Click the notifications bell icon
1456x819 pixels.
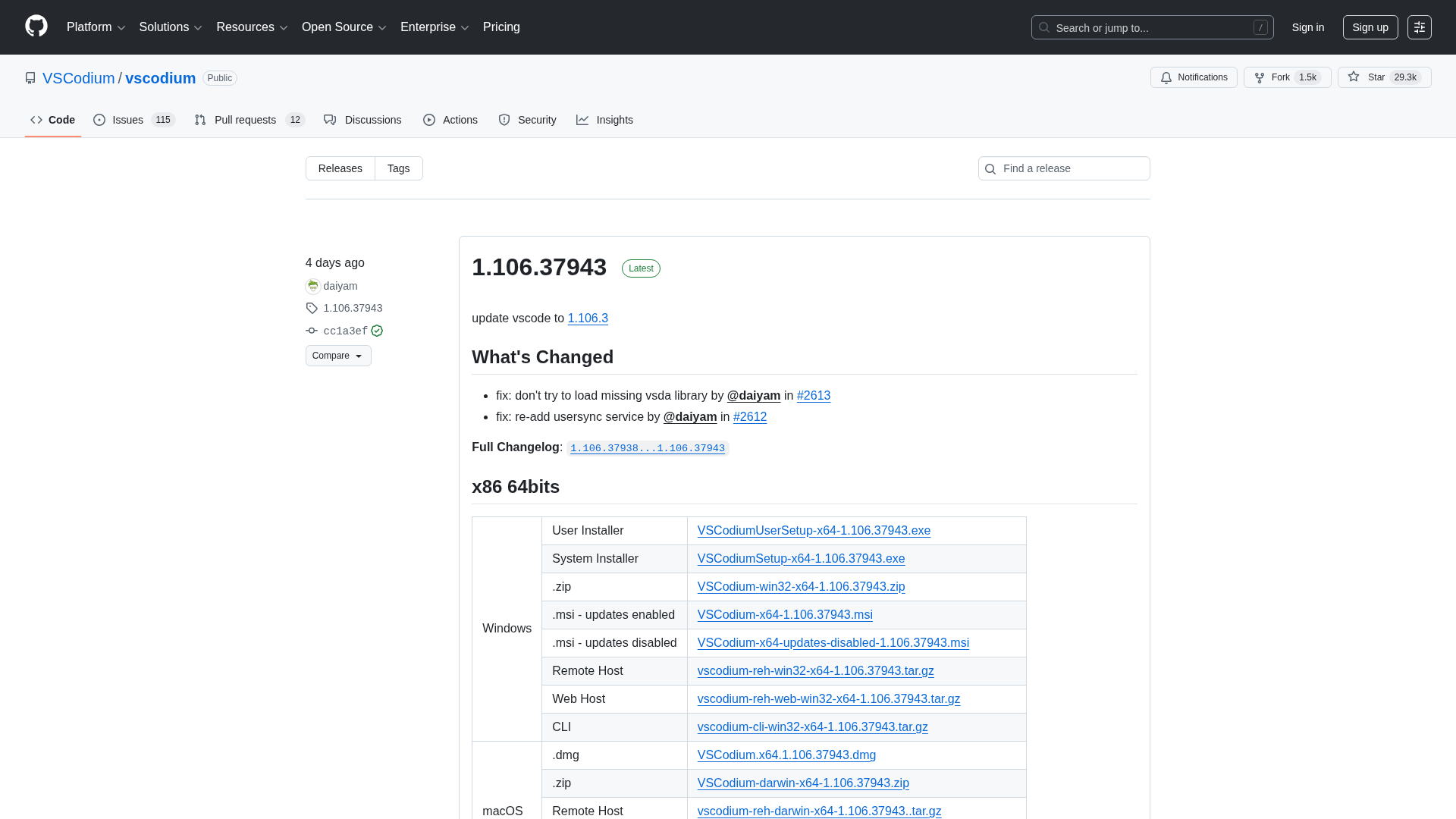(x=1166, y=78)
